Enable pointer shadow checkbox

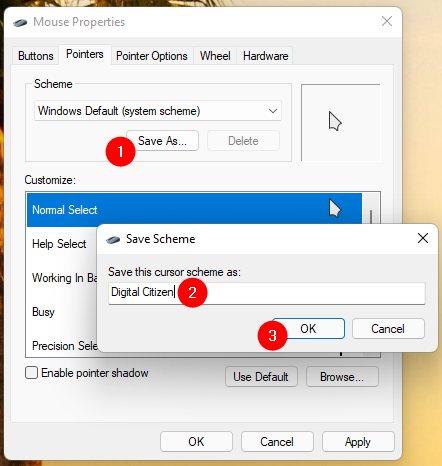pyautogui.click(x=31, y=373)
